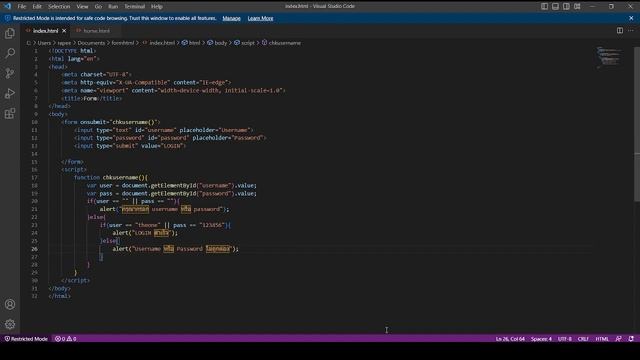Open the Go menu

pos(98,7)
